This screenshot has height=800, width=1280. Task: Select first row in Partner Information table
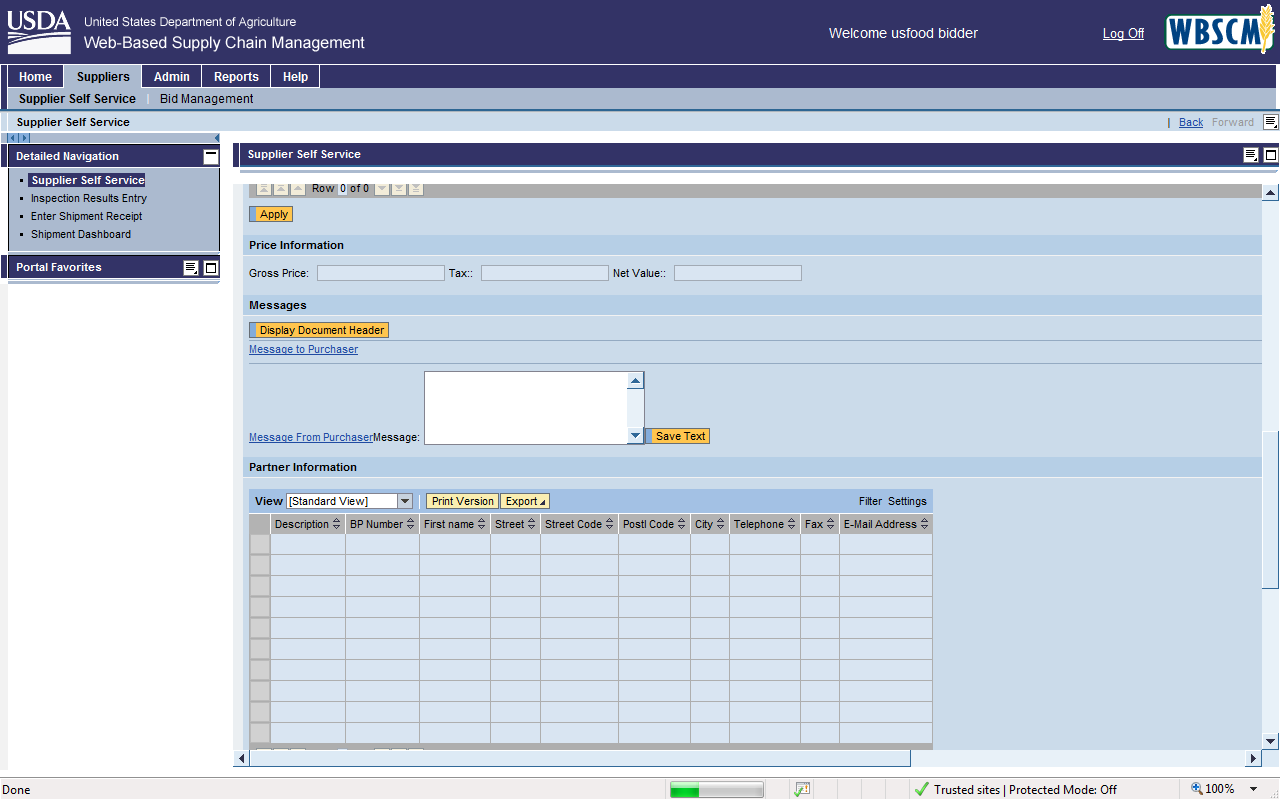coord(259,544)
